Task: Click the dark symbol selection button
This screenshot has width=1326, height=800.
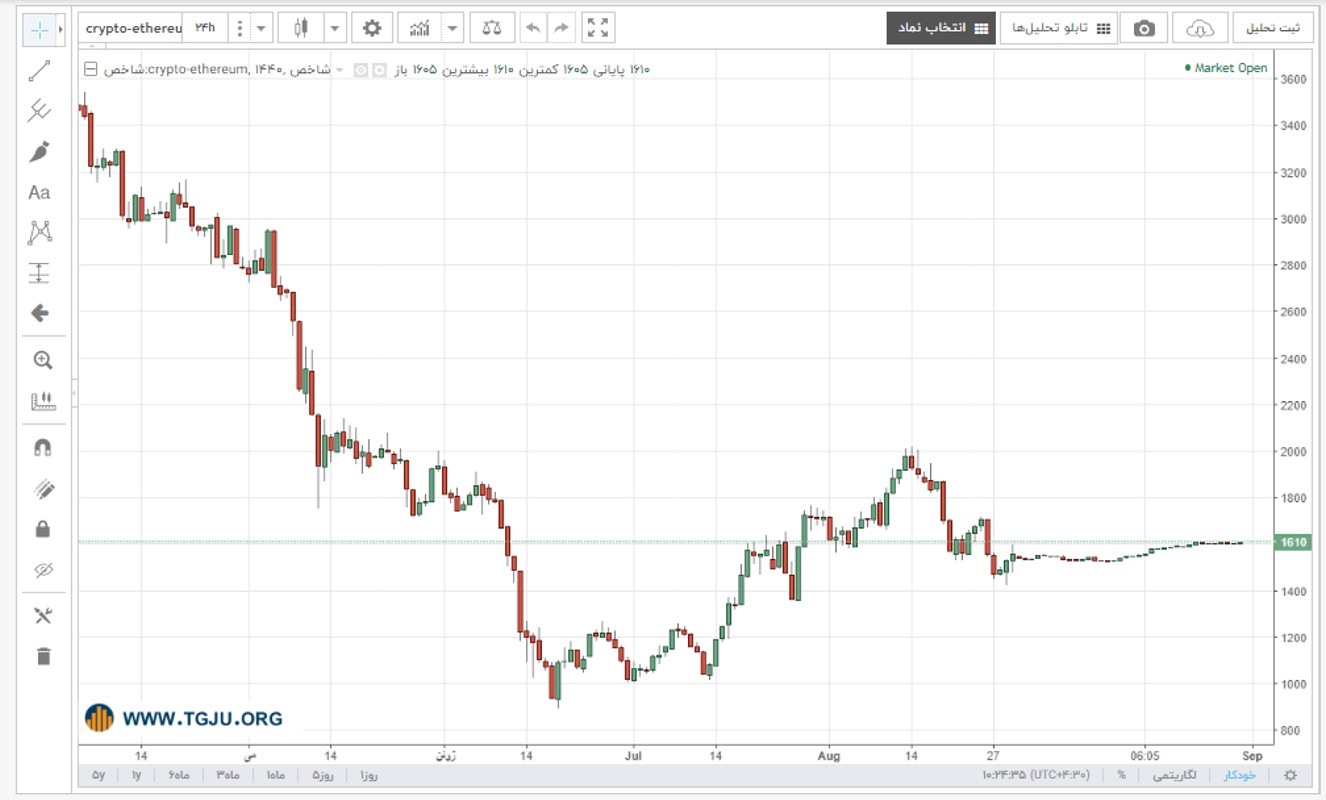Action: [941, 28]
